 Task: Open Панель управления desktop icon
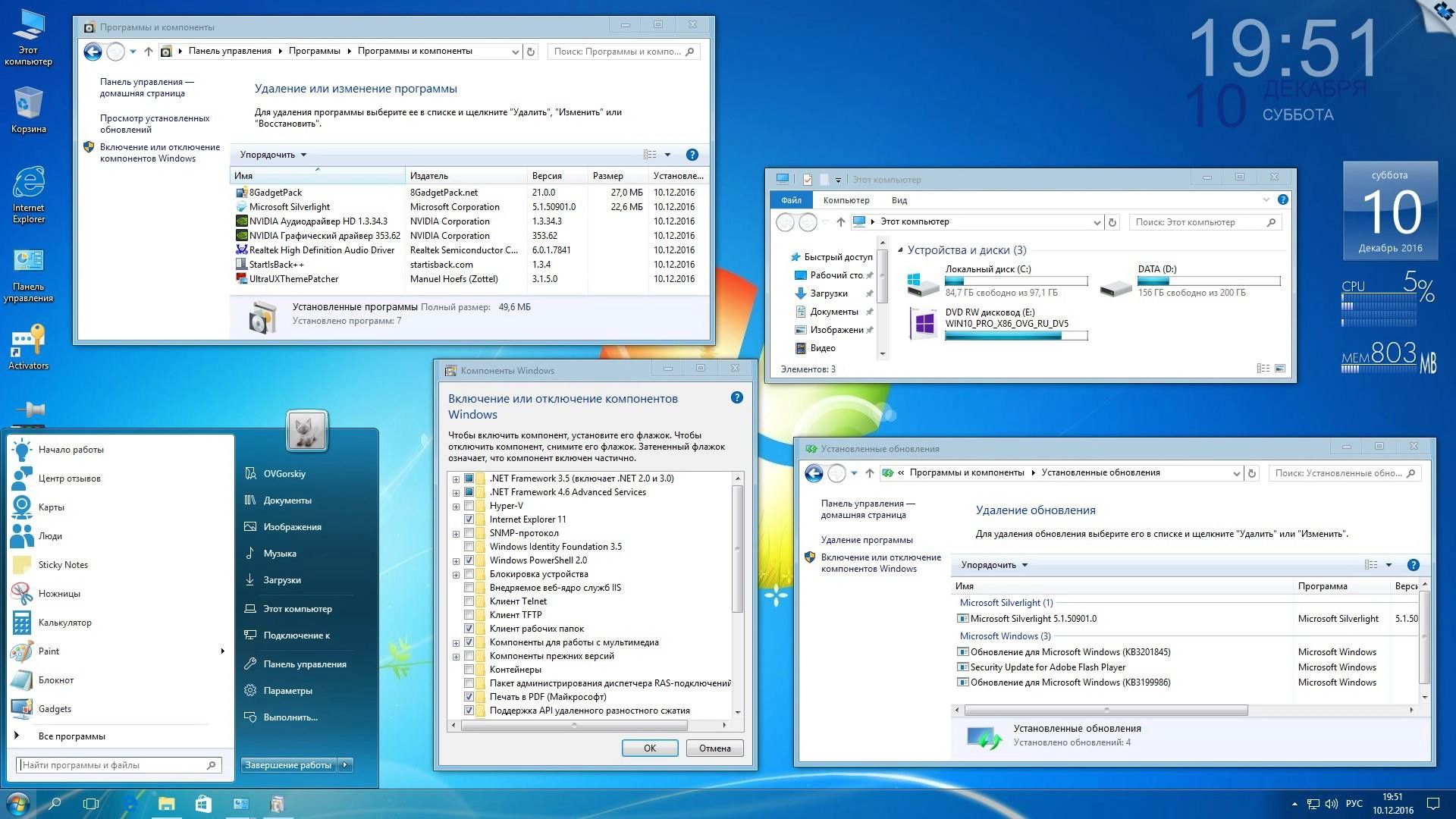tap(28, 275)
